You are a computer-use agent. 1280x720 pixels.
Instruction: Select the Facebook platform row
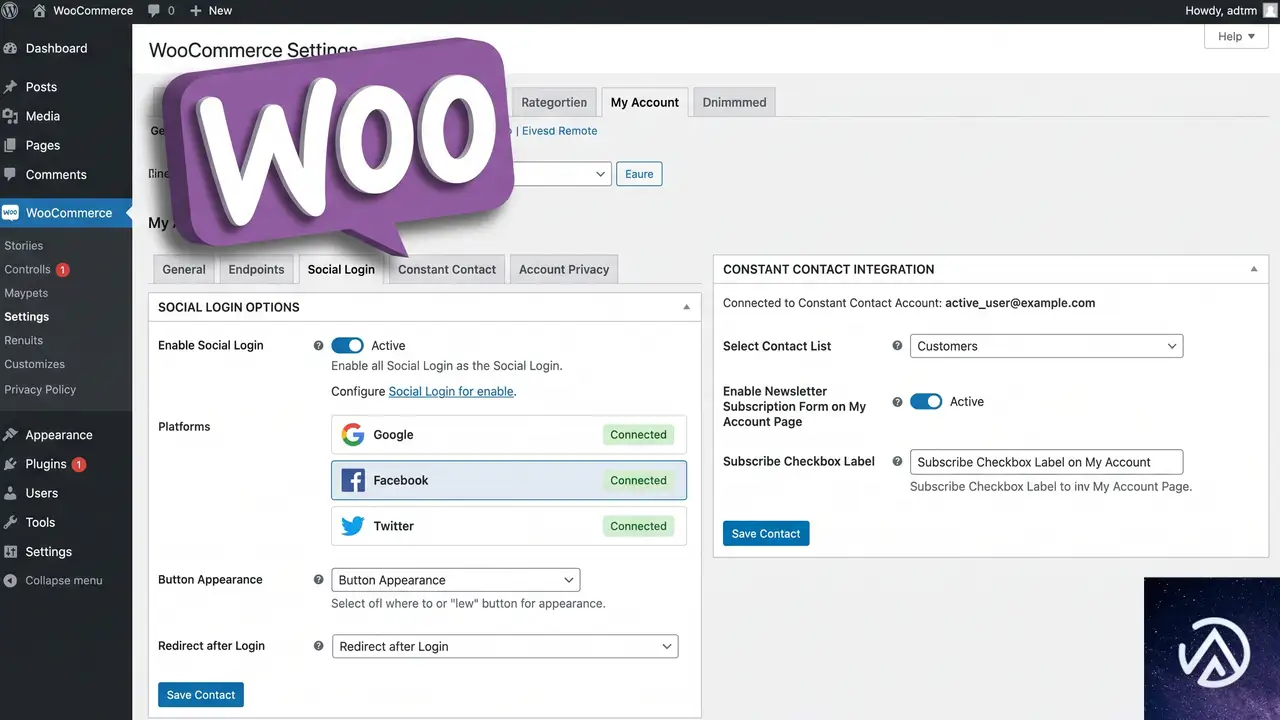click(x=509, y=480)
